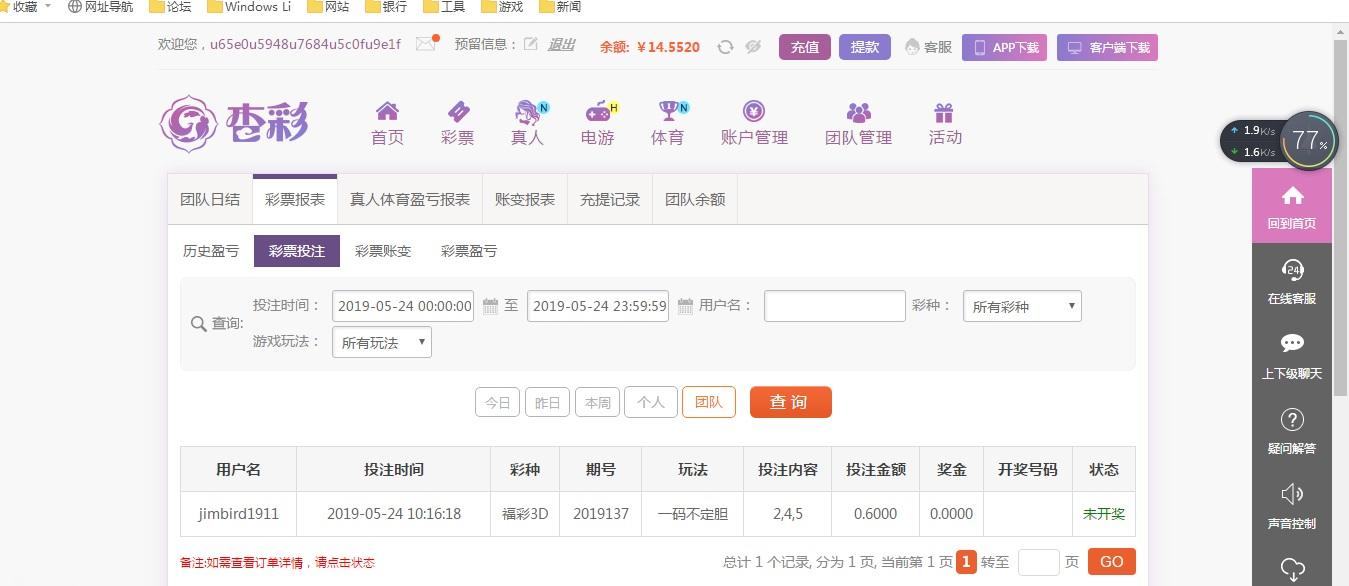Select the 历史盈亏 sub-tab
Screen dimensions: 1349x586
(x=210, y=251)
